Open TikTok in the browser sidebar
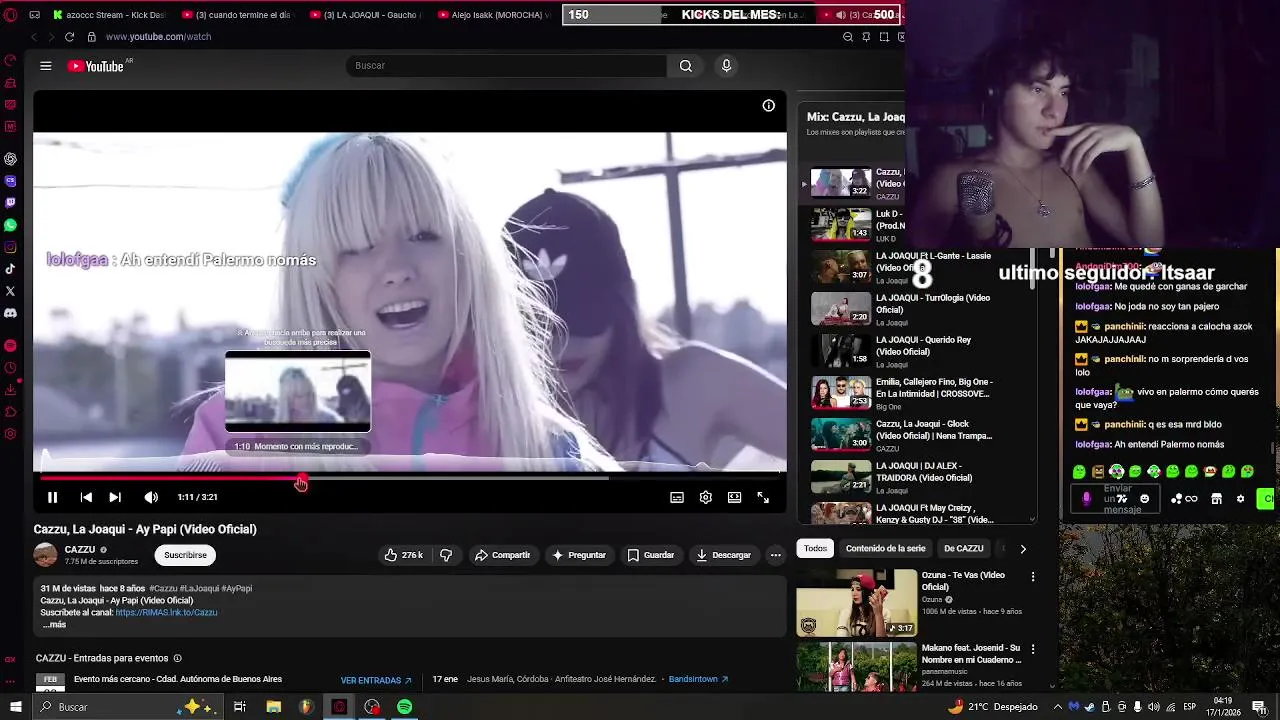The height and width of the screenshot is (720, 1280). click(10, 269)
